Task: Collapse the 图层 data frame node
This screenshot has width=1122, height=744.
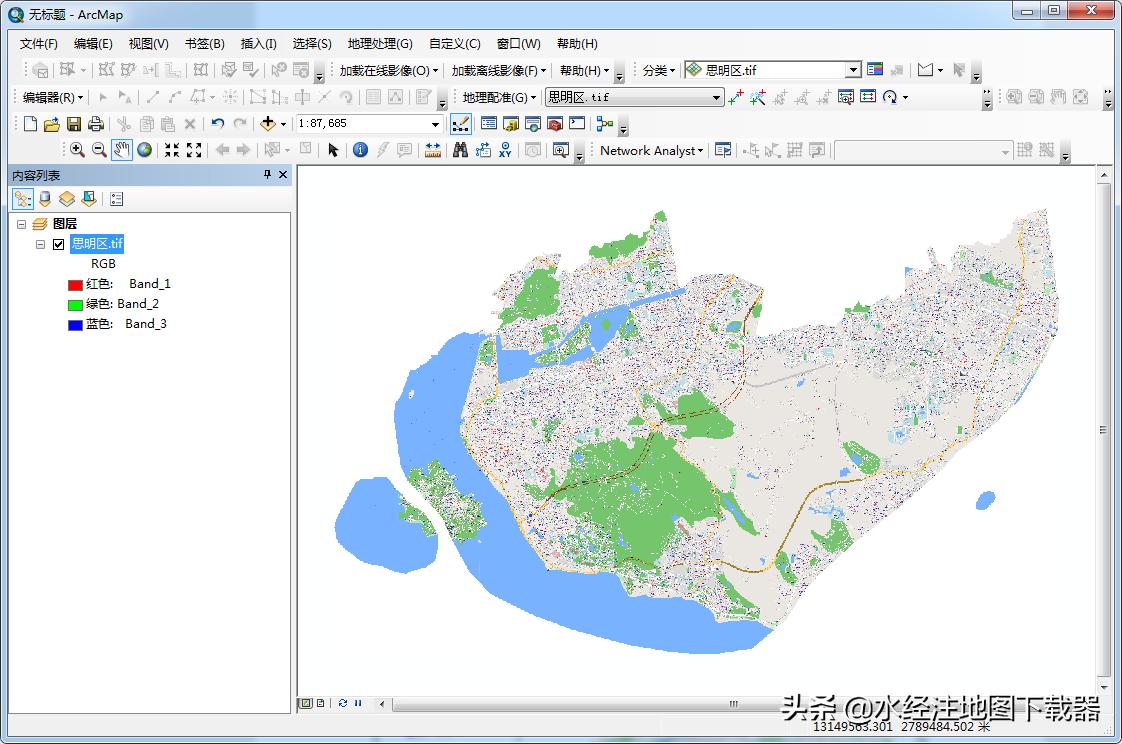Action: pos(21,224)
